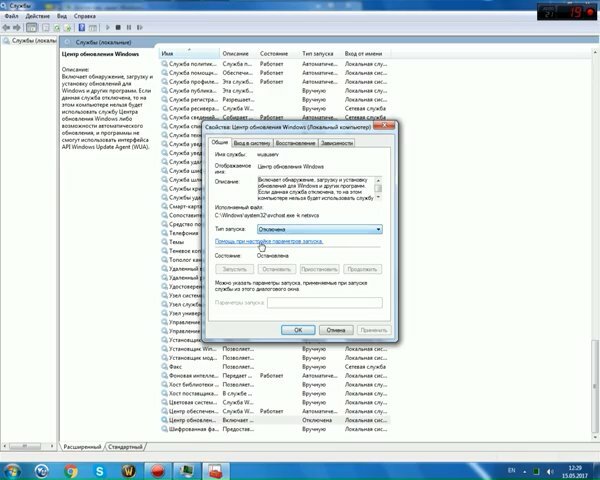
Task: Select Служба ресивера service row
Action: point(274,108)
